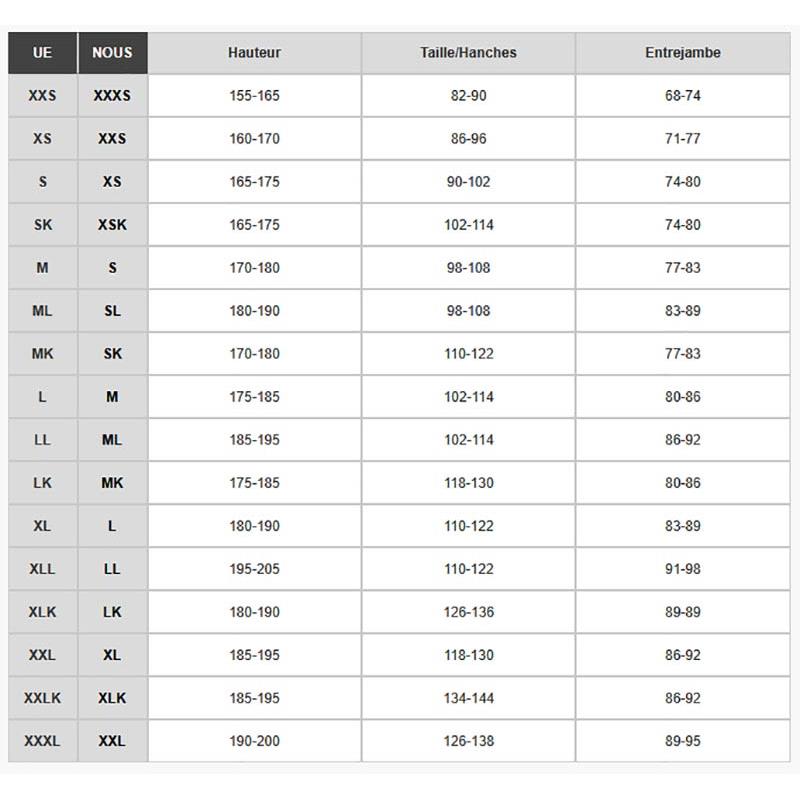
Task: Select the Hauteur column header
Action: pos(254,53)
